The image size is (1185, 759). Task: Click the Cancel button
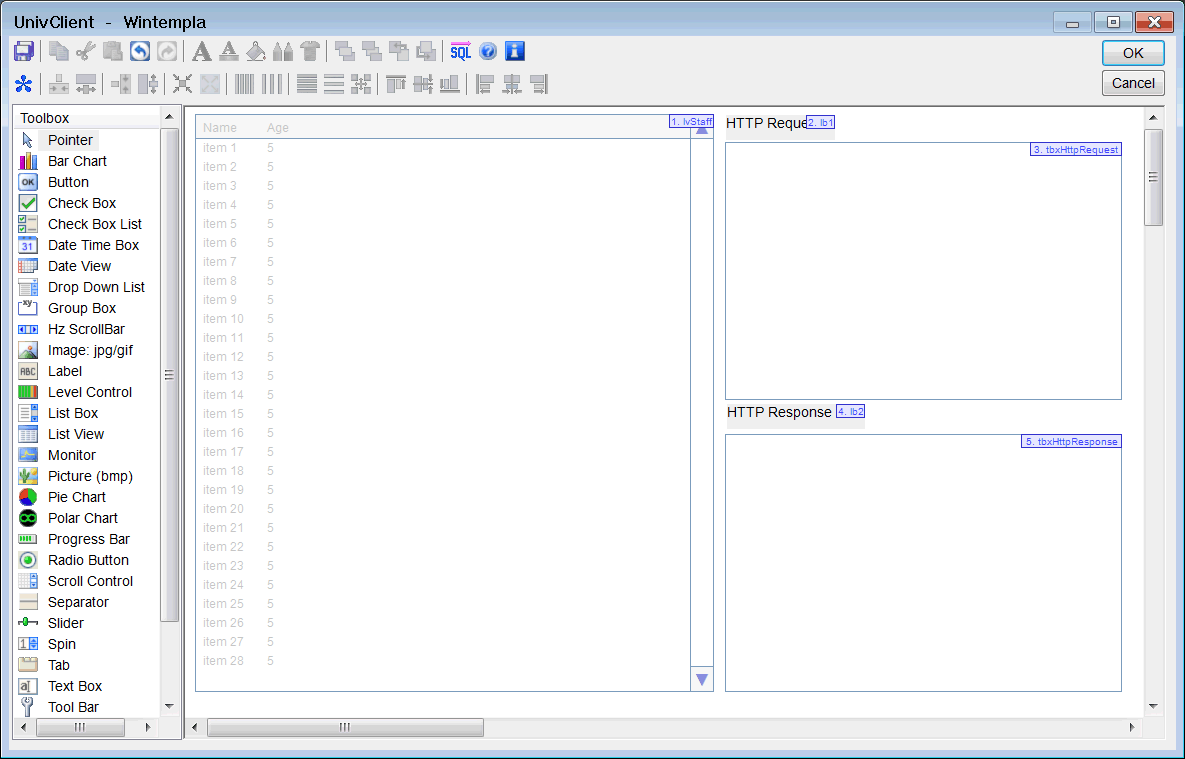(1133, 83)
